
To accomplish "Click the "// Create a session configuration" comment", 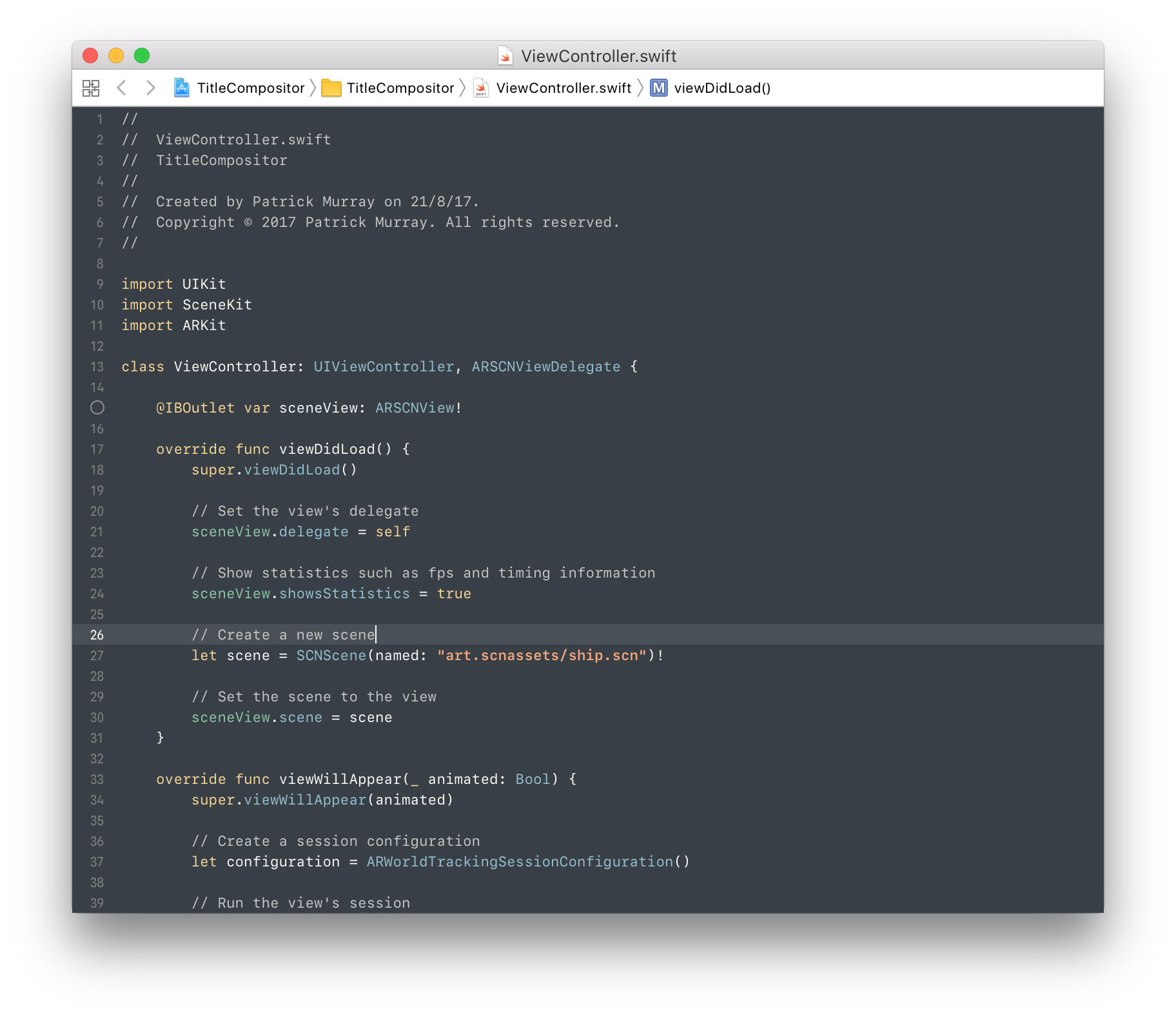I will pyautogui.click(x=336, y=841).
